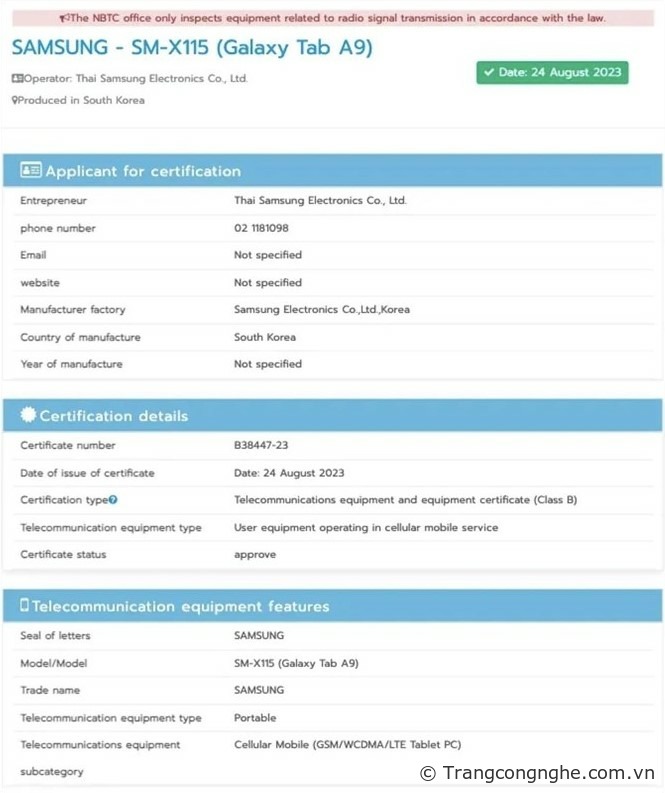Click the Operator: Thai Samsung Electronics text
The height and width of the screenshot is (793, 665).
click(x=135, y=78)
